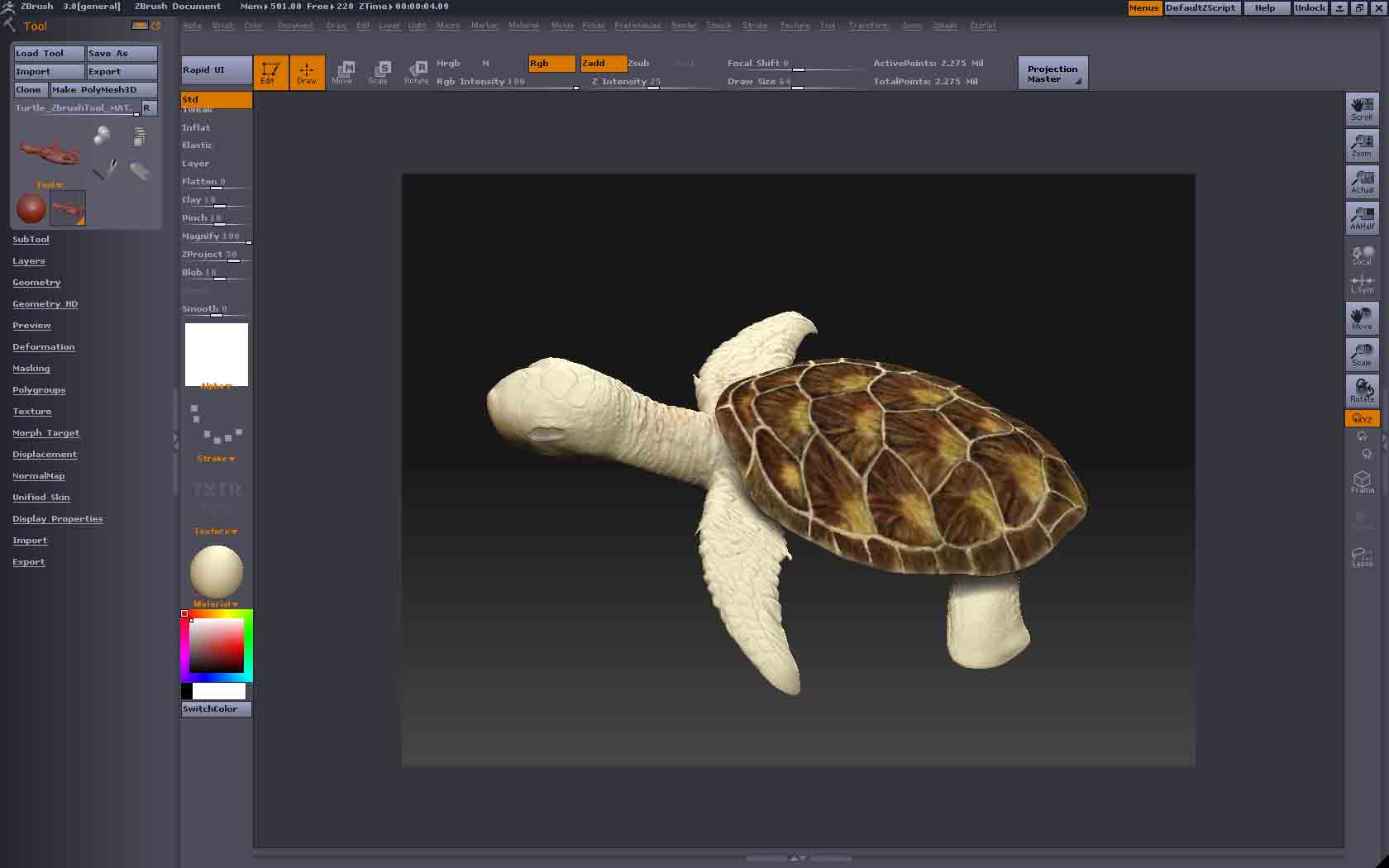The height and width of the screenshot is (868, 1389).
Task: Activate the Draw mode icon
Action: tap(307, 72)
